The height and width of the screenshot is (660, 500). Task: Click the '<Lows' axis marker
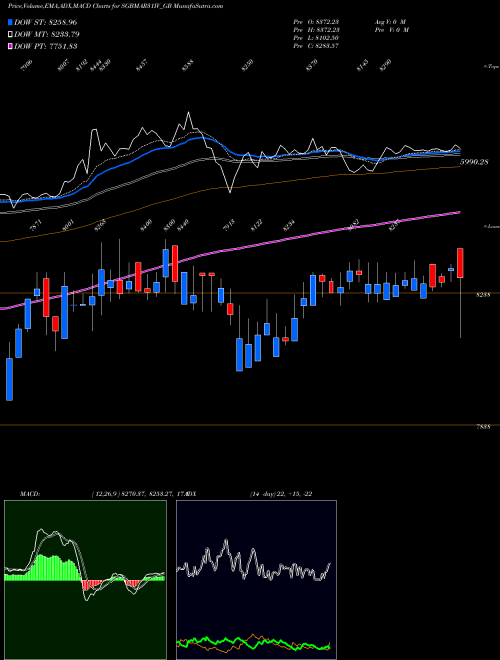click(x=492, y=226)
